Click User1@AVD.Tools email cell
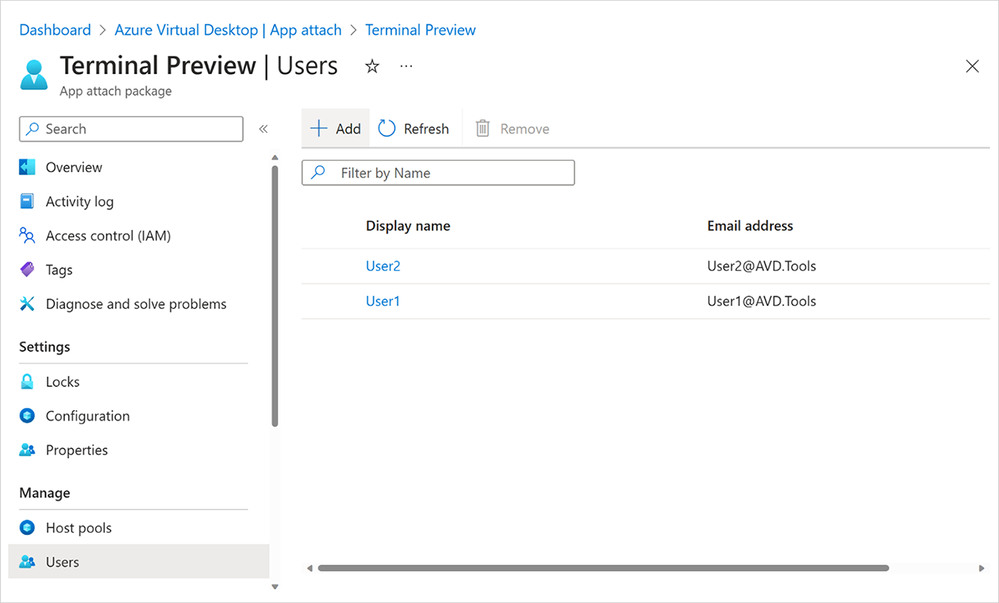Image resolution: width=999 pixels, height=603 pixels. click(x=761, y=301)
